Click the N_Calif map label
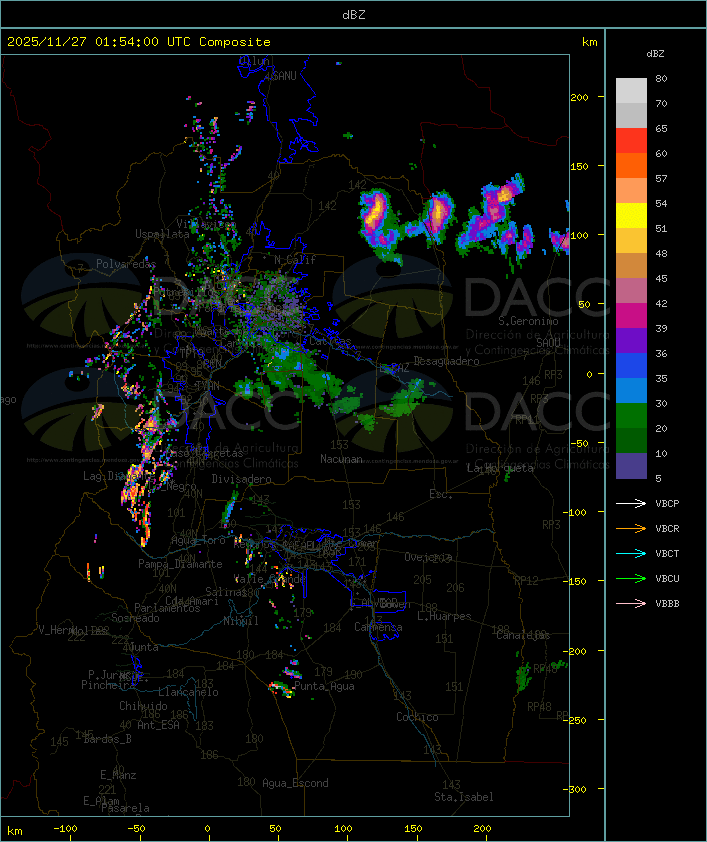The image size is (707, 842). coord(295,260)
